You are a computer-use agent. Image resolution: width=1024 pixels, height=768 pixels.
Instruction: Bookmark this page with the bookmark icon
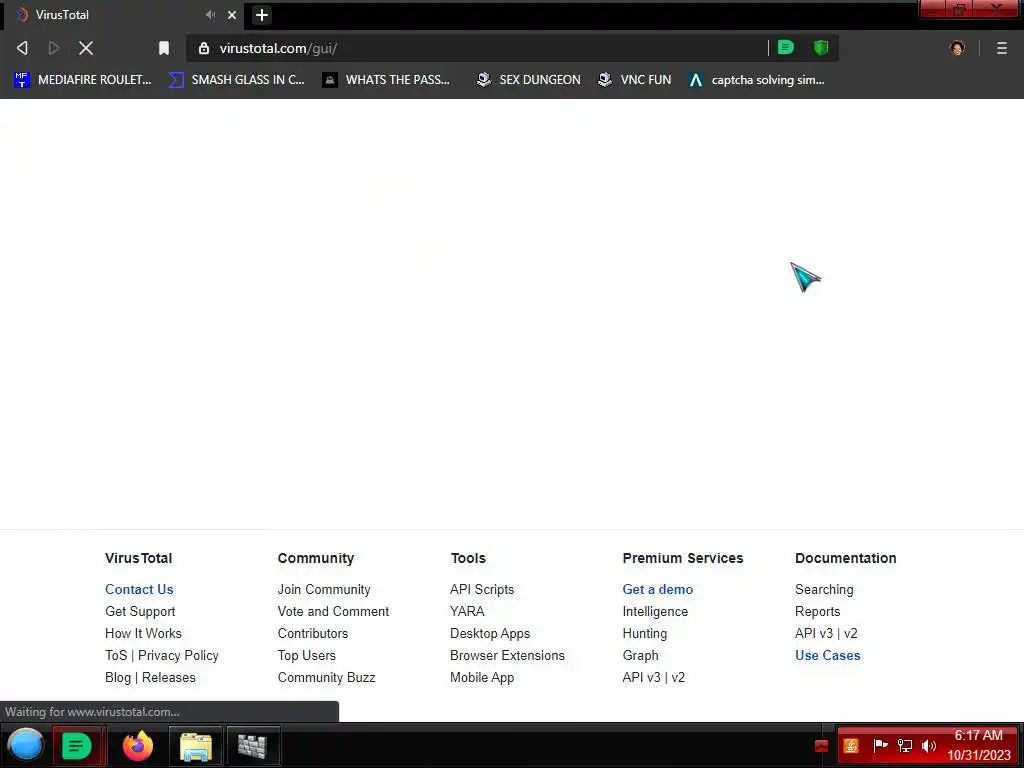(x=164, y=48)
